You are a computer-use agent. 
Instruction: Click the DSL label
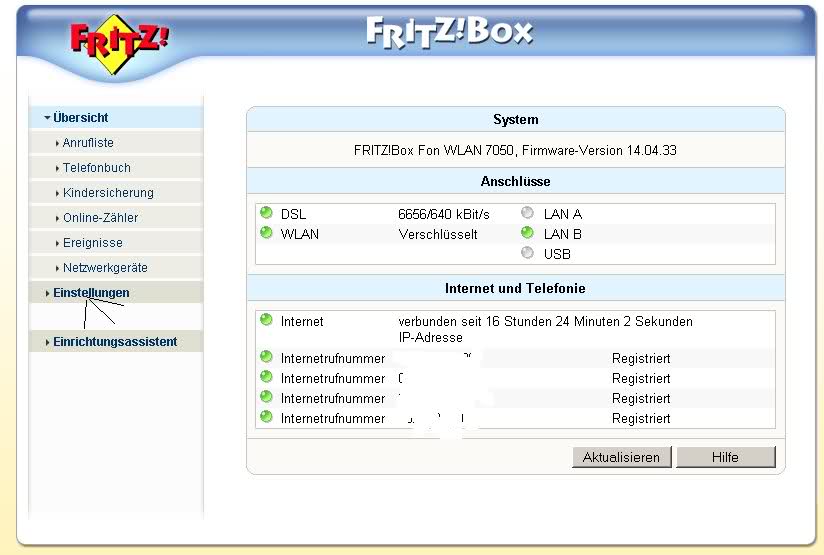pos(293,214)
